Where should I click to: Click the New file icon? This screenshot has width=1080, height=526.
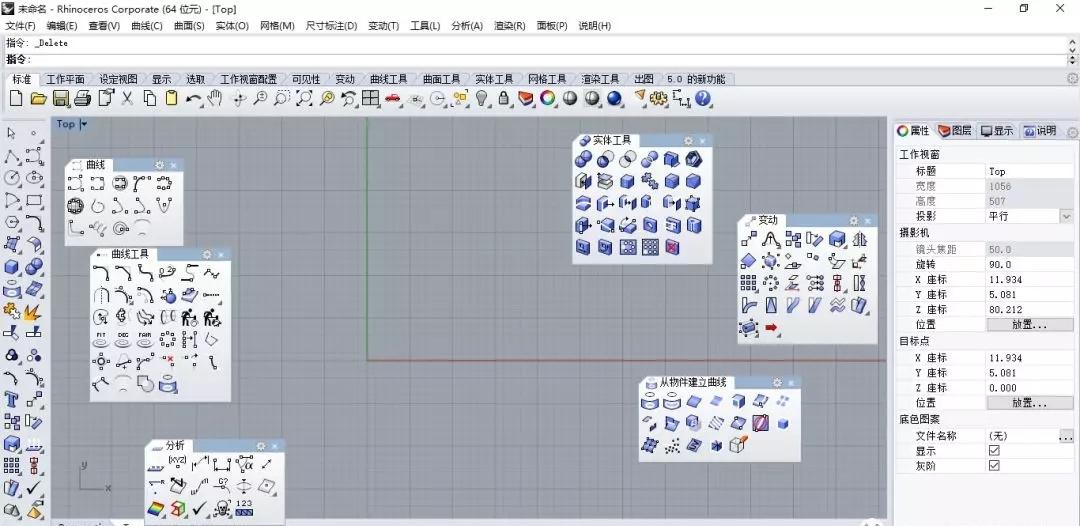(x=16, y=99)
